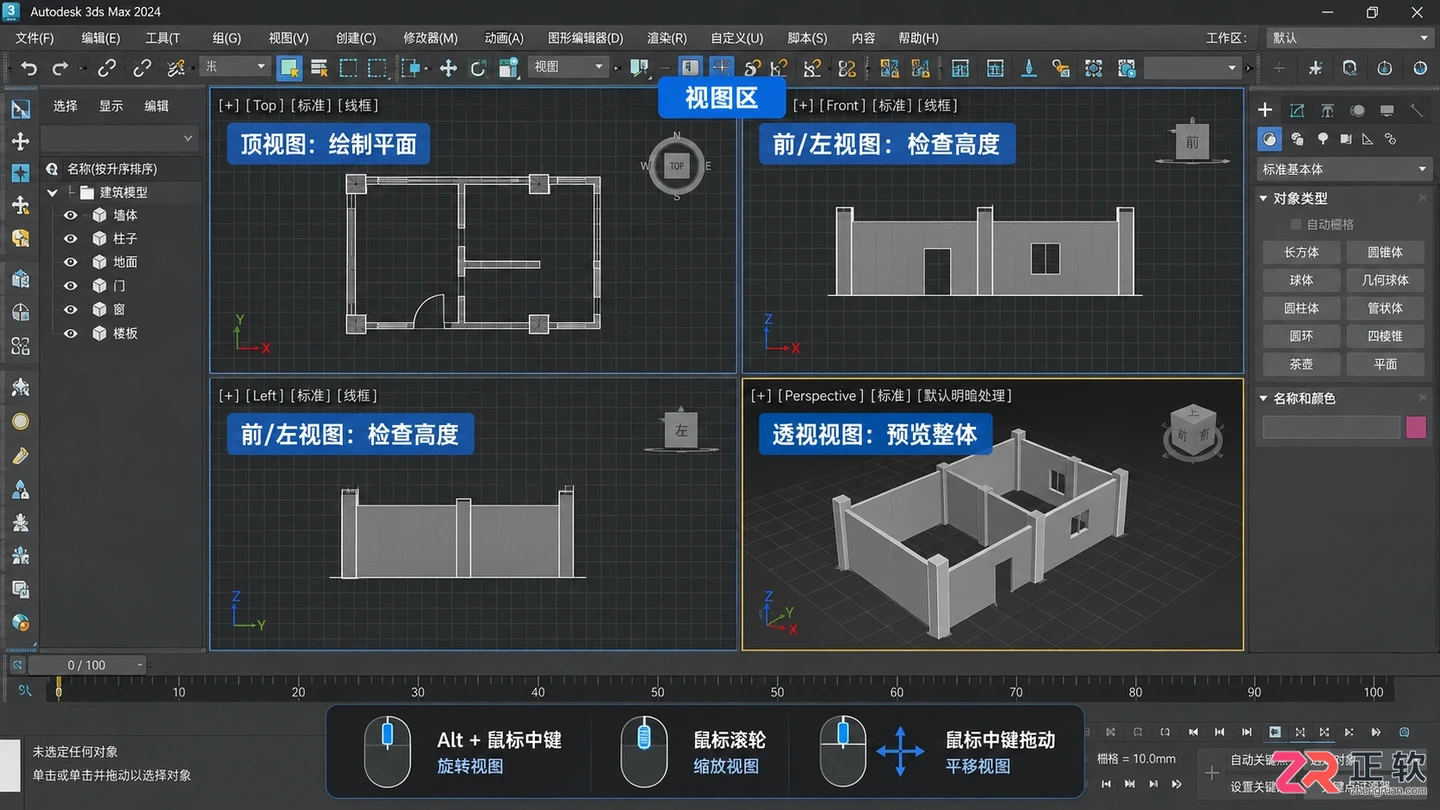Select the Geometry category icon under Create
This screenshot has width=1440, height=810.
1270,139
